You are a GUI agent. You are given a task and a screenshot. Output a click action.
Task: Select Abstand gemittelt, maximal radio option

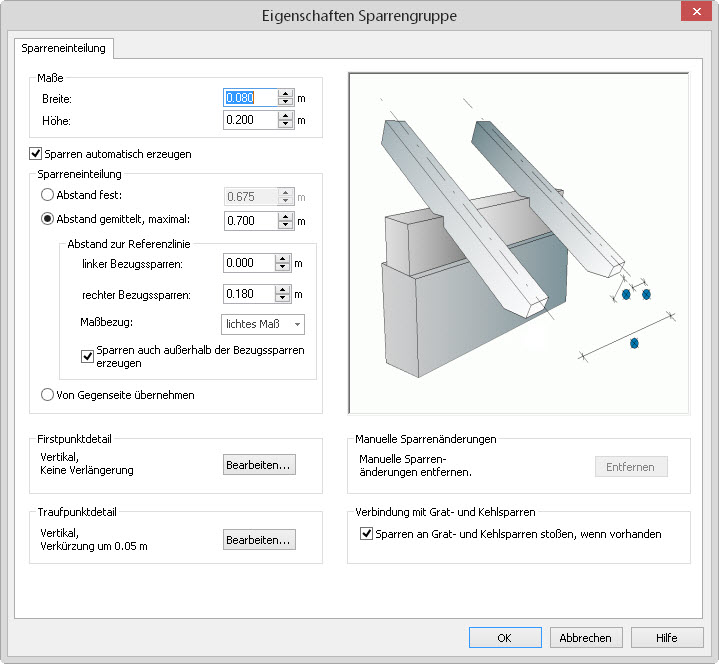click(x=47, y=219)
